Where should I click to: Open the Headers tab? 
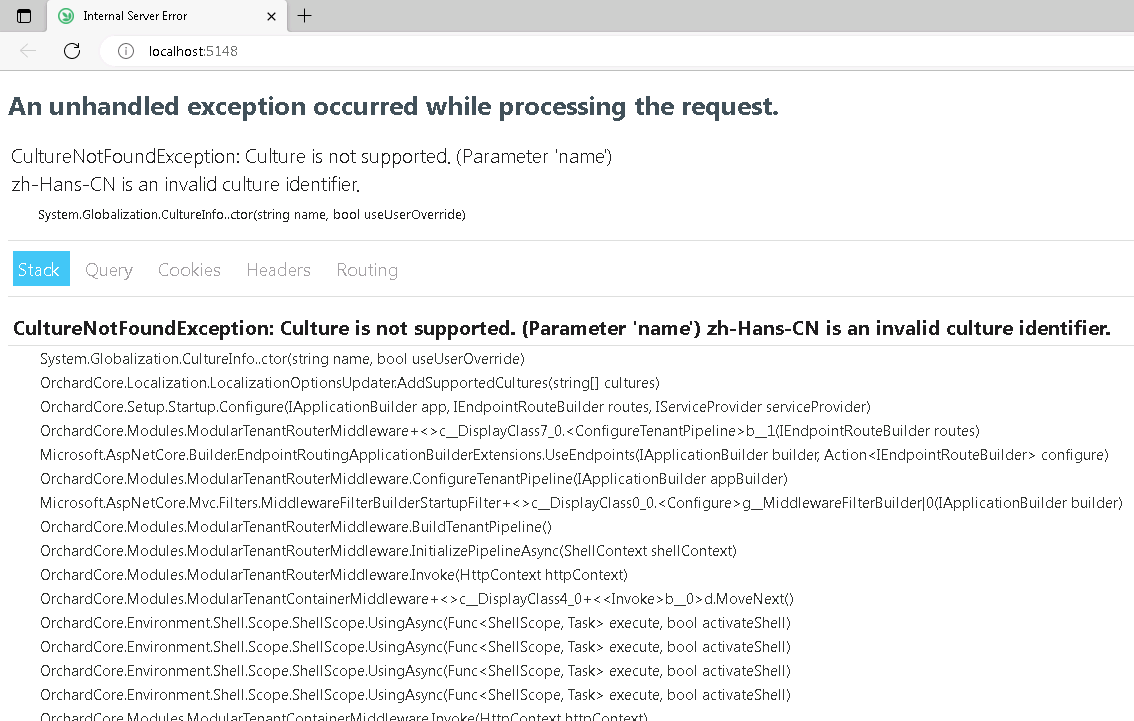[x=277, y=269]
